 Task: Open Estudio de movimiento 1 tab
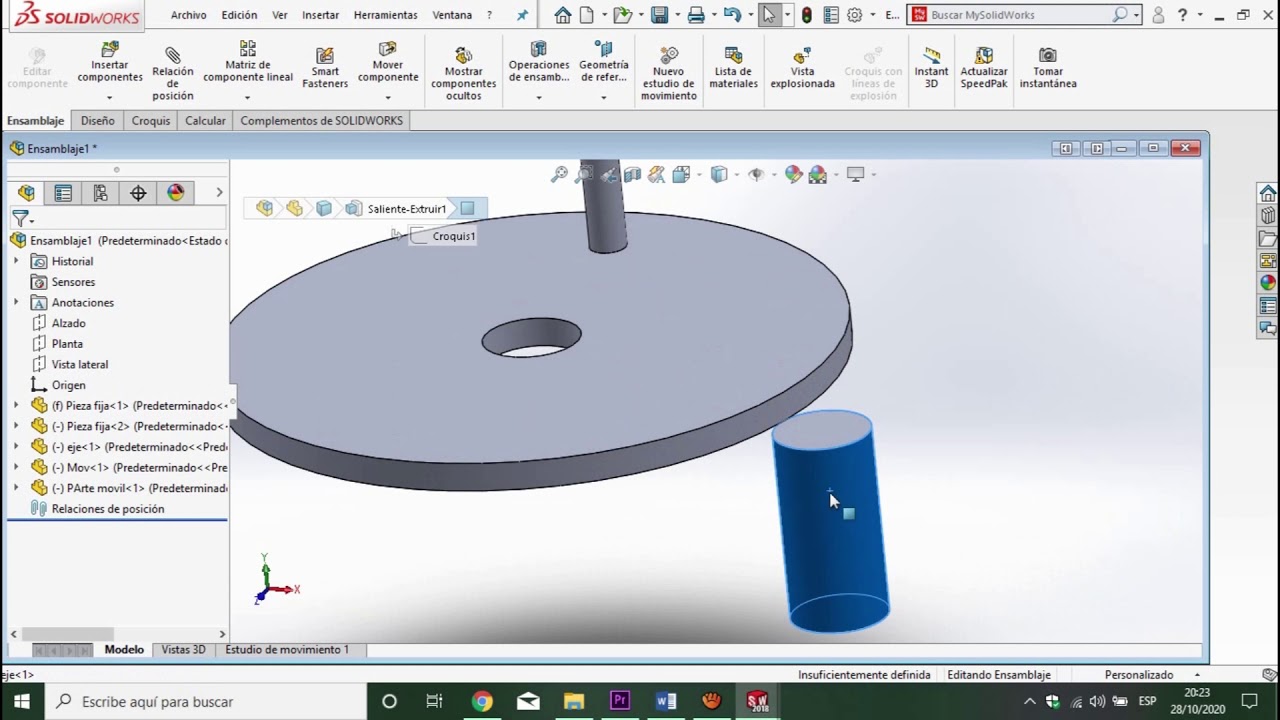[287, 649]
